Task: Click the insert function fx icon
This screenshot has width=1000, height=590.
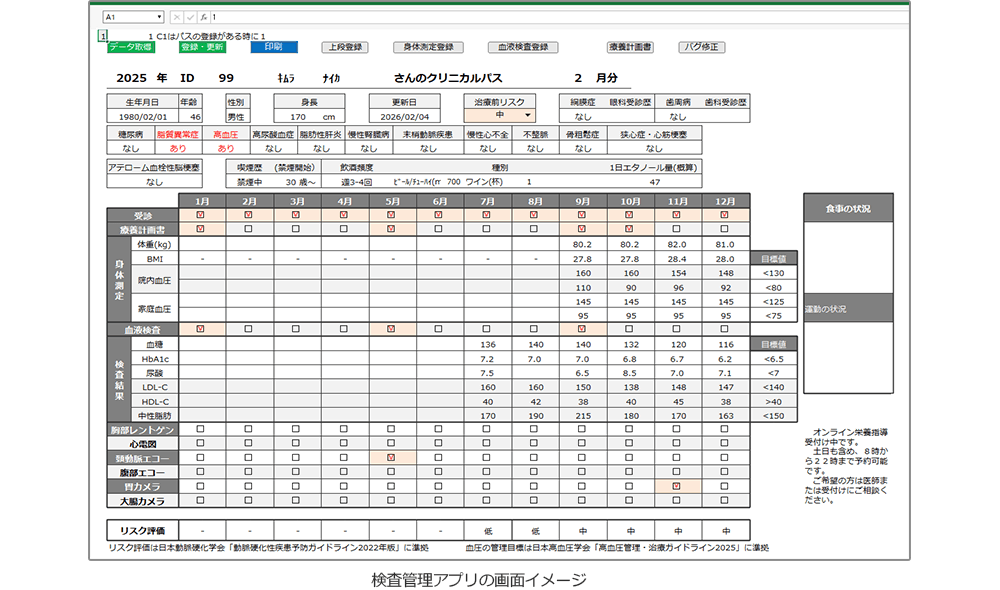Action: click(x=203, y=17)
